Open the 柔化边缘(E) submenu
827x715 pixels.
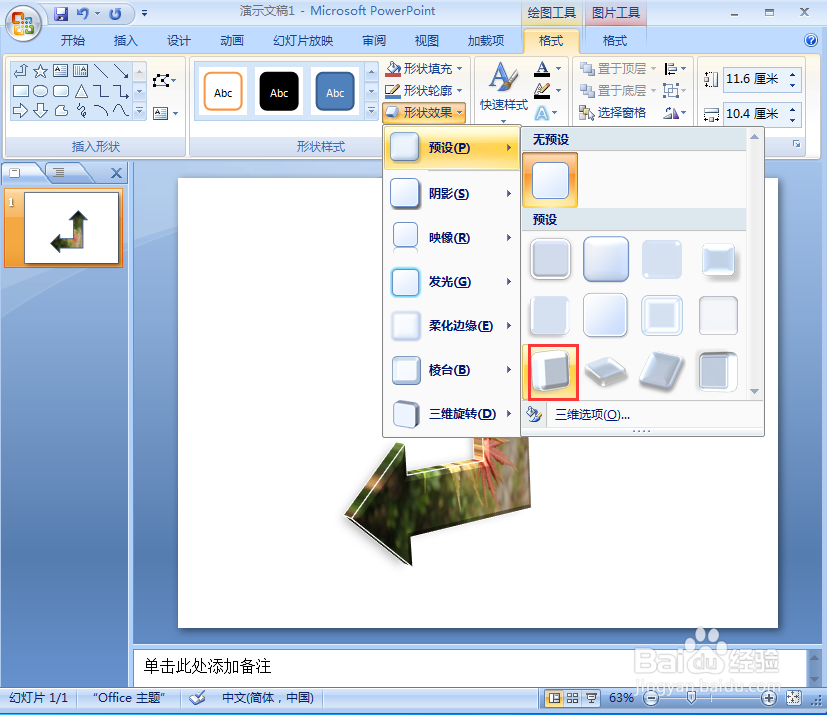pos(453,326)
